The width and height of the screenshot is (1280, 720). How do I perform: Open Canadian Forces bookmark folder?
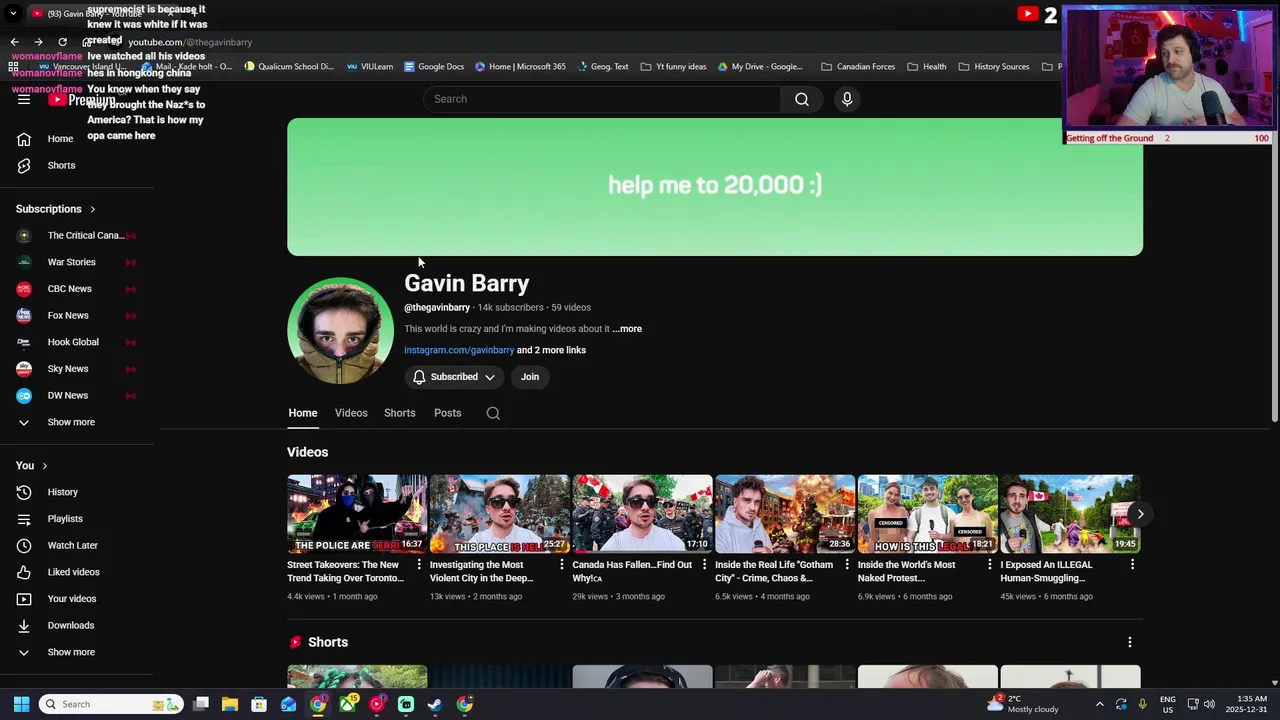(x=858, y=67)
